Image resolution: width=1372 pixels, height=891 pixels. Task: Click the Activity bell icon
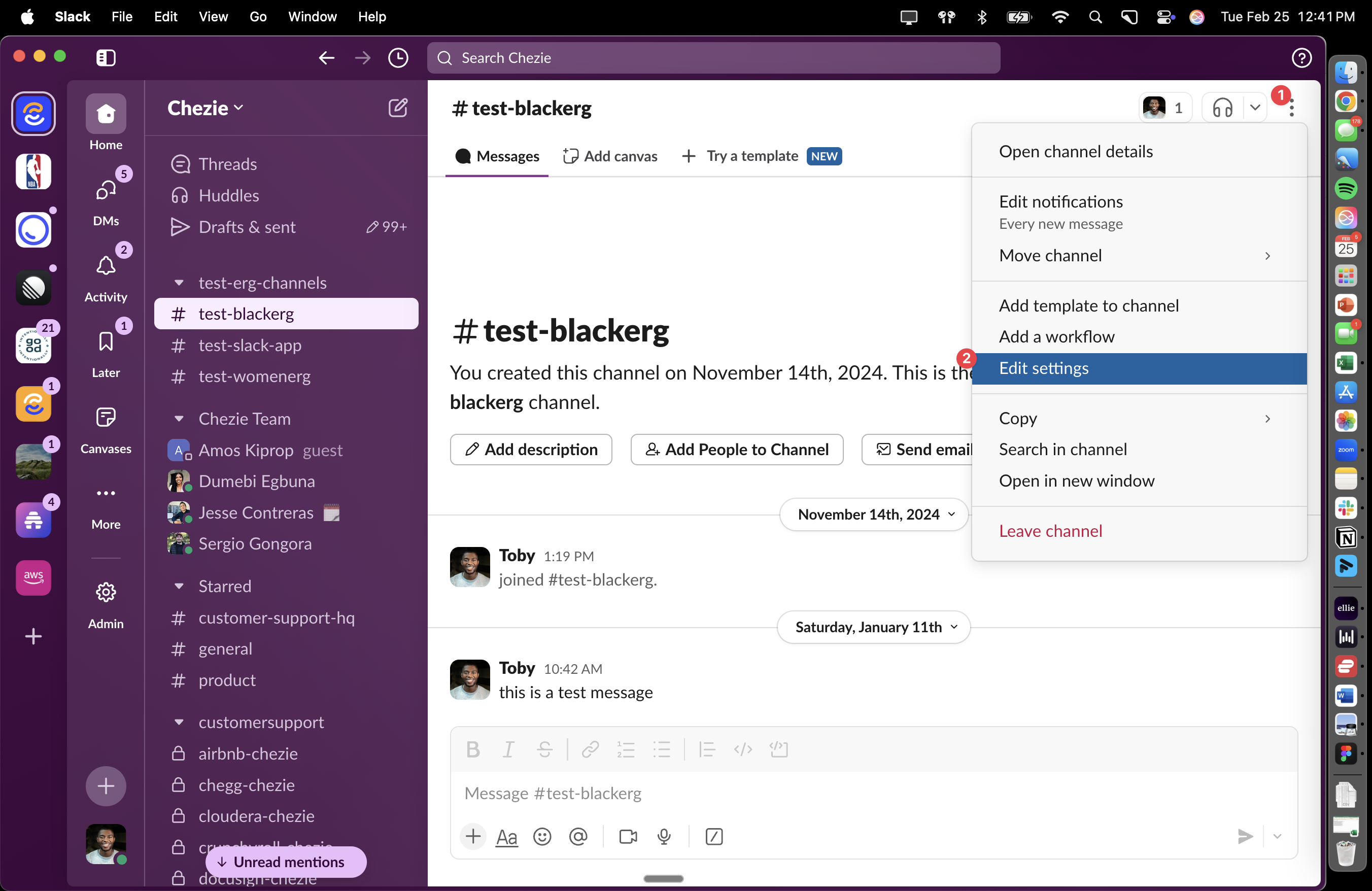tap(106, 267)
